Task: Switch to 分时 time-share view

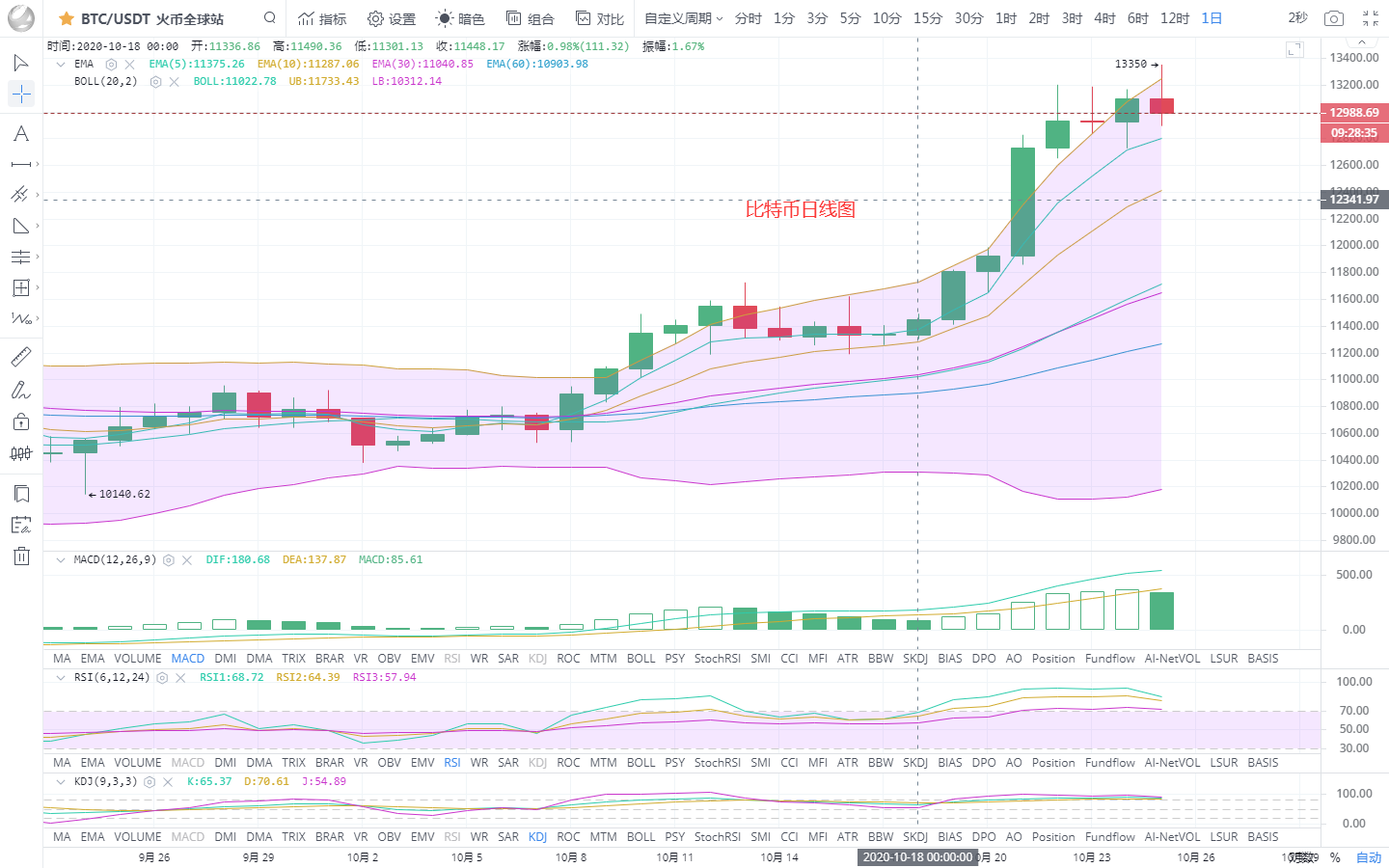Action: click(749, 18)
